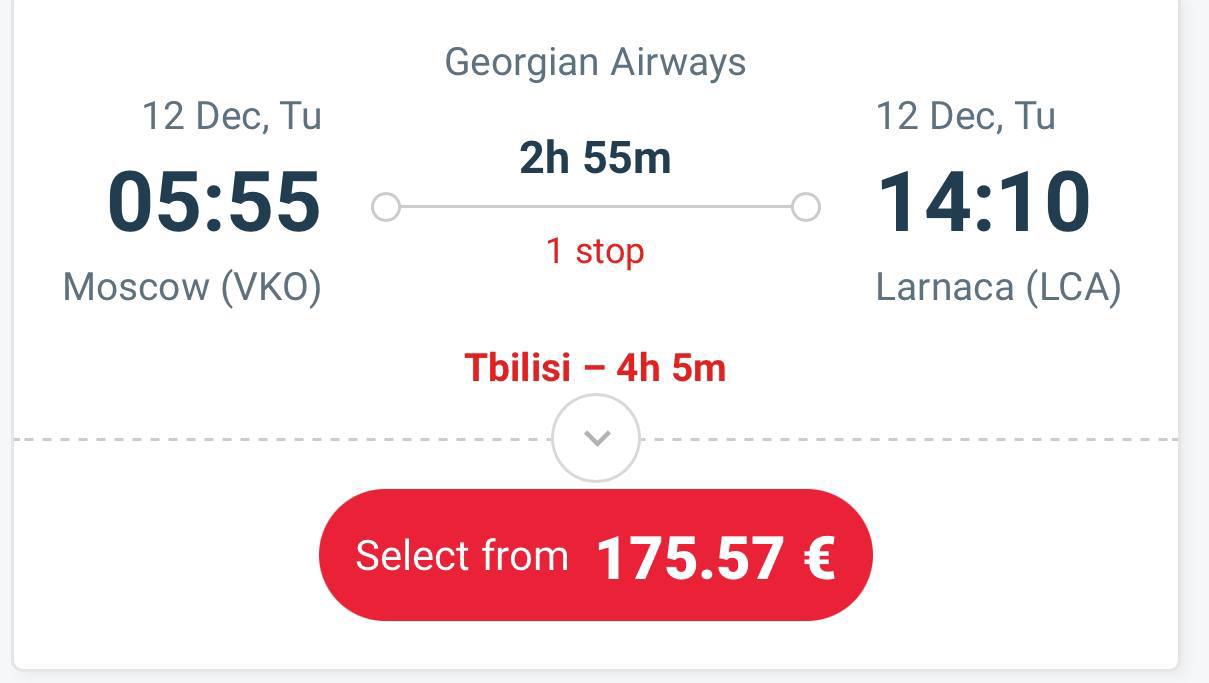
Task: Click the euro currency symbol
Action: point(819,558)
